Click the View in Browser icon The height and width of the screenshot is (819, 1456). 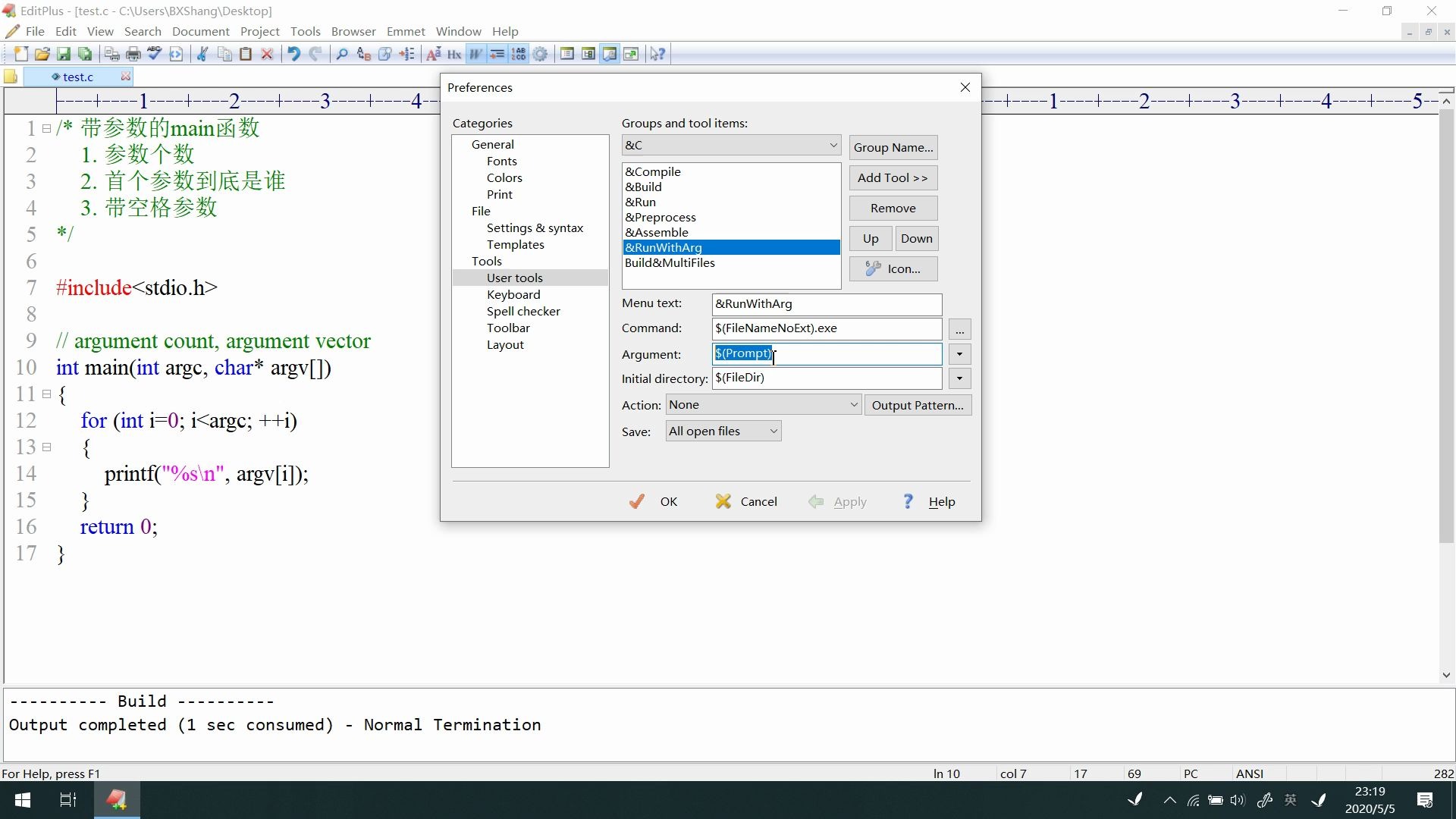tap(176, 54)
